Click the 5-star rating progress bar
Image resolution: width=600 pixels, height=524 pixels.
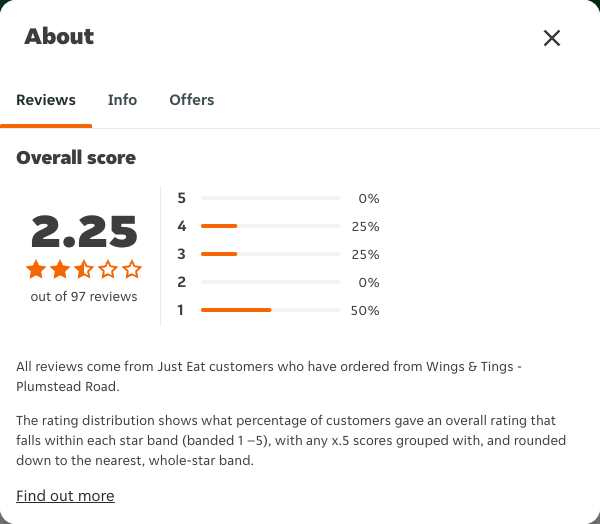[x=271, y=198]
